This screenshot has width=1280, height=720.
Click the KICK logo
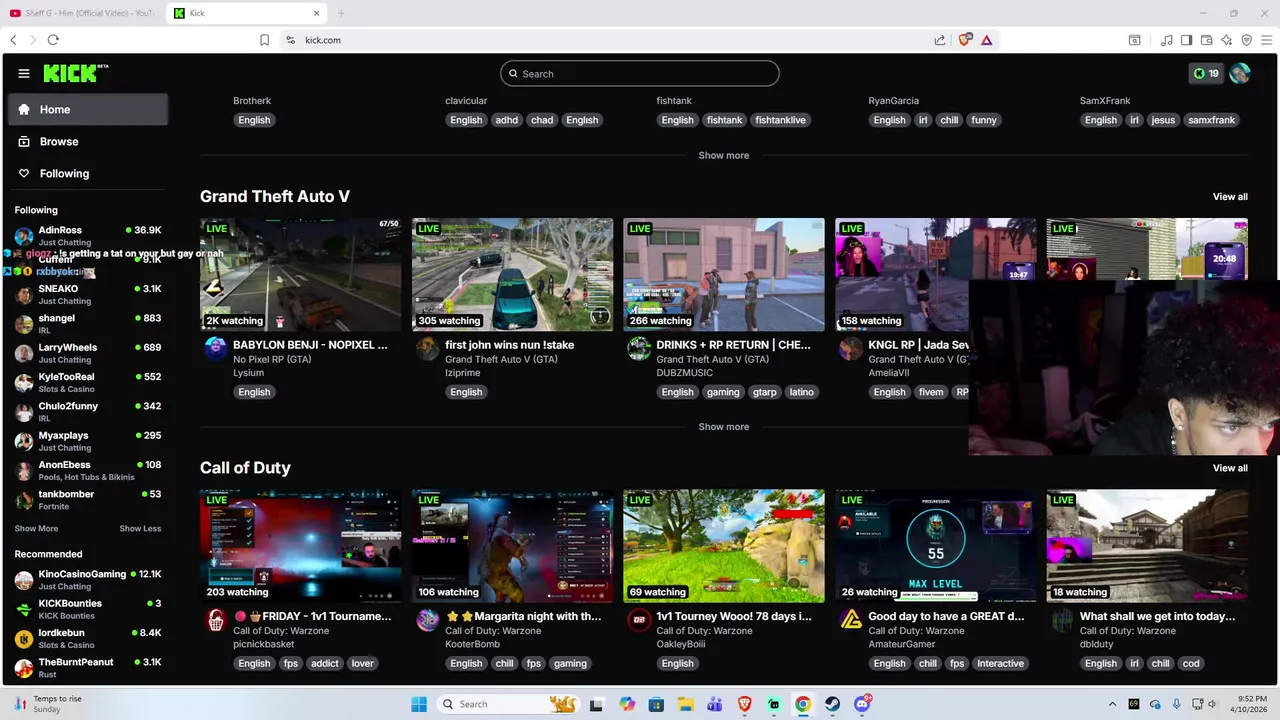pyautogui.click(x=75, y=73)
